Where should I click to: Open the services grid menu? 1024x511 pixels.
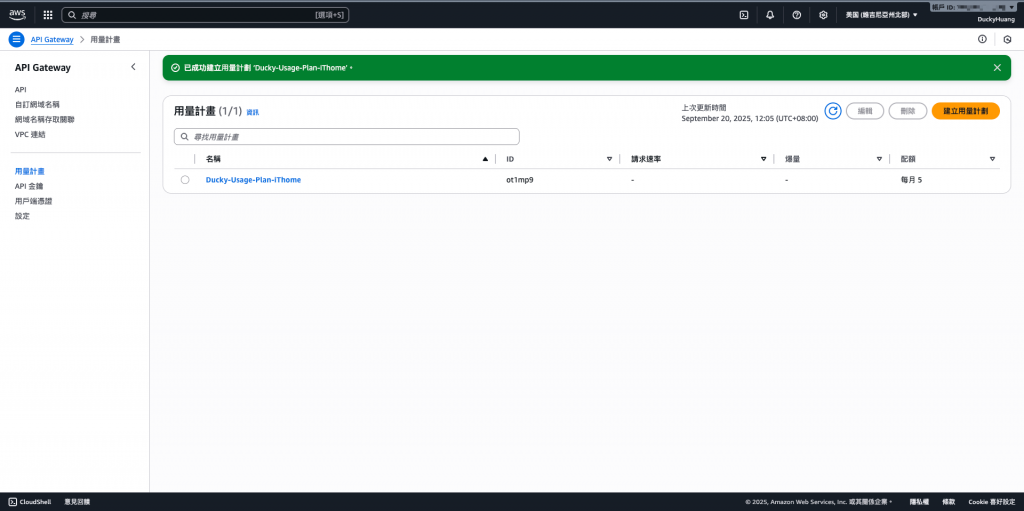point(48,14)
